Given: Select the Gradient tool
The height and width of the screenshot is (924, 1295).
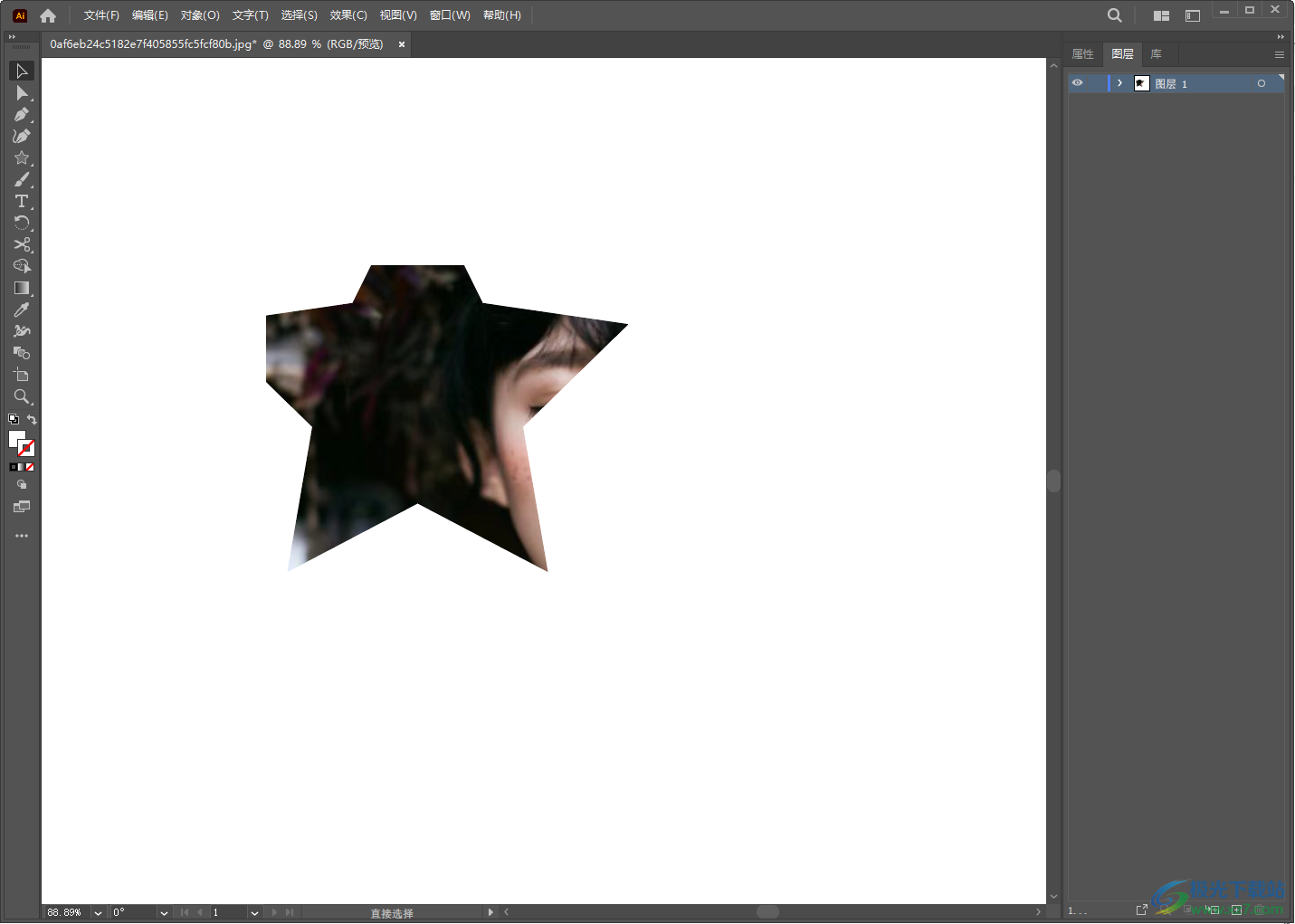Looking at the screenshot, I should pyautogui.click(x=22, y=289).
